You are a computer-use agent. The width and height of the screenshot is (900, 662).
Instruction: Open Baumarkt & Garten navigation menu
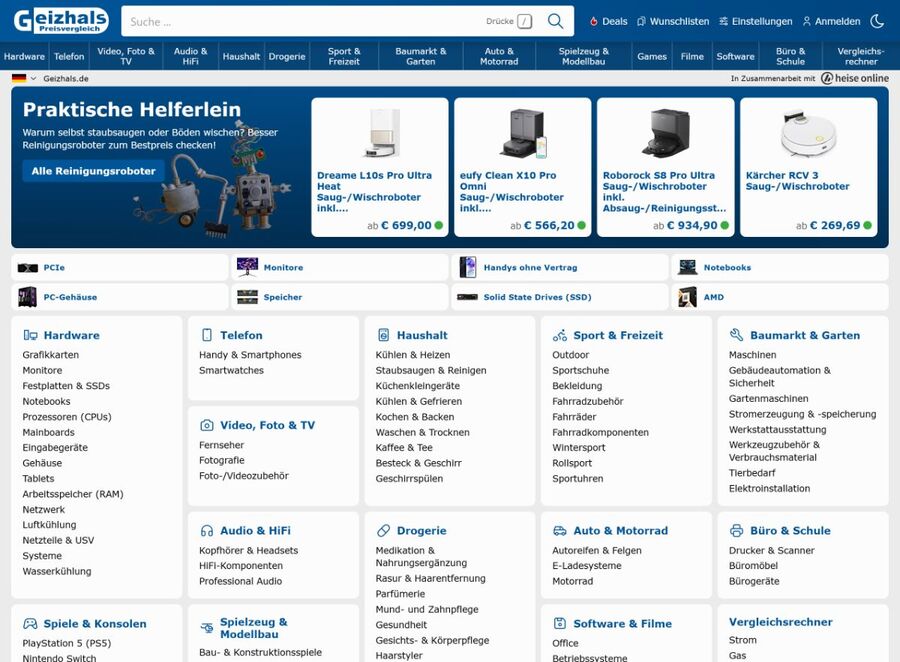coord(421,56)
